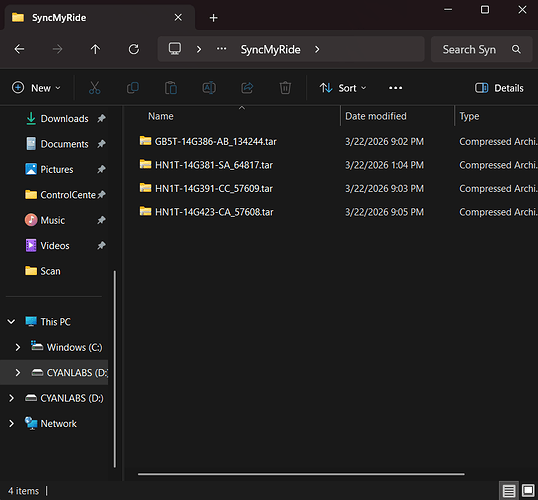This screenshot has width=538, height=500.
Task: Open the Sort dropdown menu
Action: (x=343, y=88)
